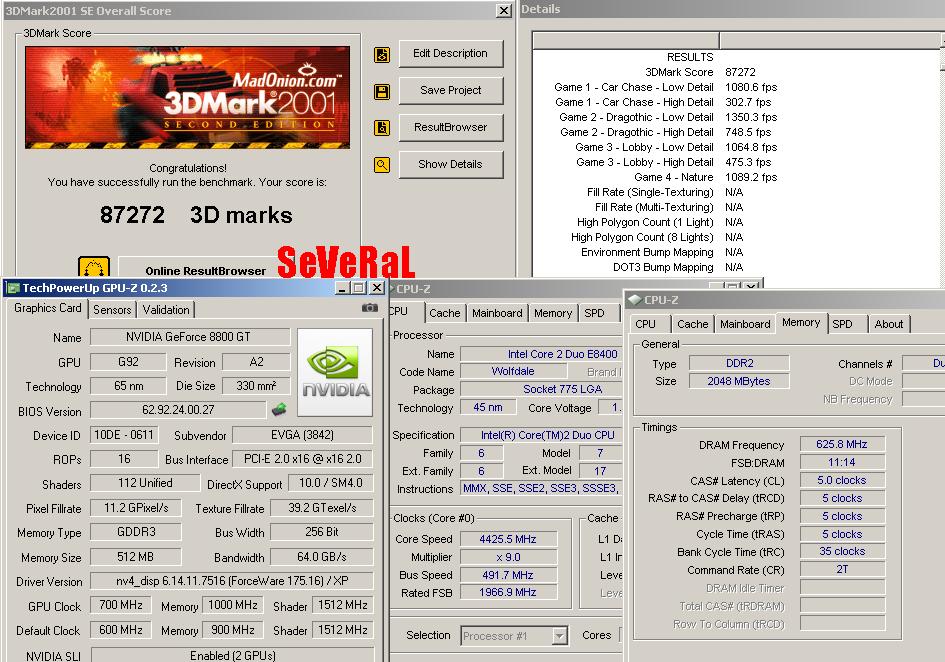Click the Edit Description icon

[x=381, y=55]
